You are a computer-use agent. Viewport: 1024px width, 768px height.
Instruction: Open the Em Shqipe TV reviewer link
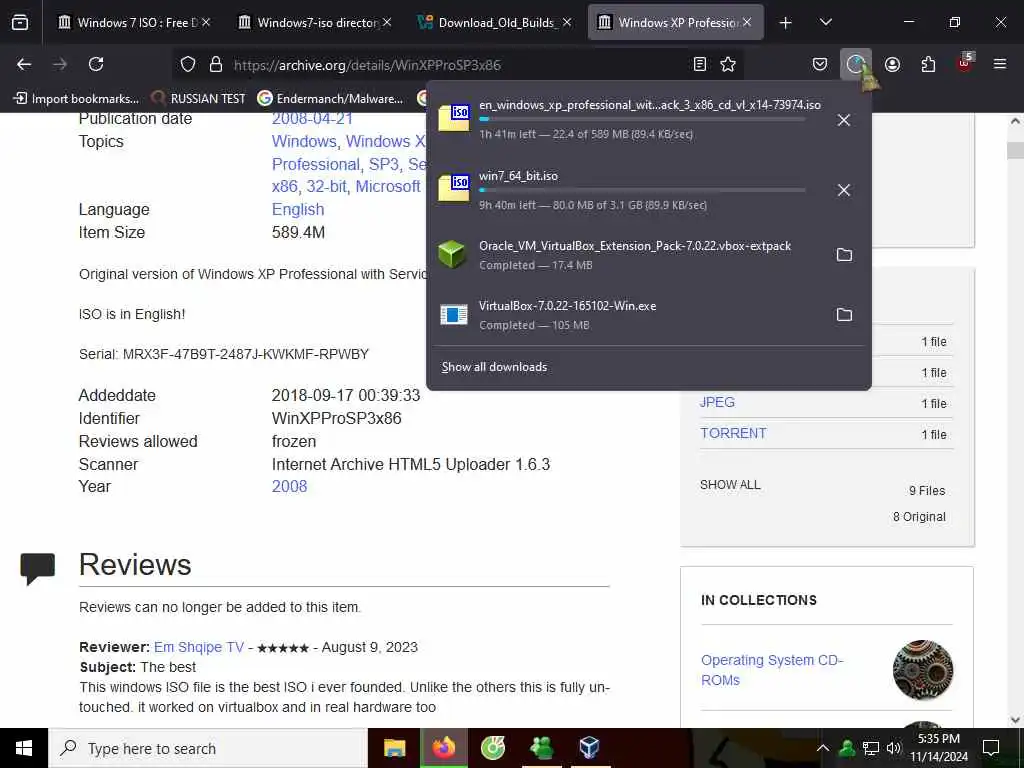click(x=199, y=647)
